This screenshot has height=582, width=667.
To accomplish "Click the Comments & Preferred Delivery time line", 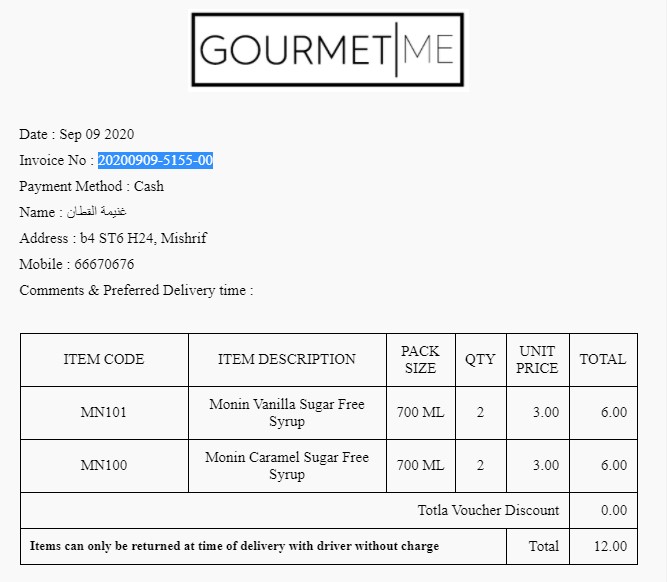I will coord(136,291).
